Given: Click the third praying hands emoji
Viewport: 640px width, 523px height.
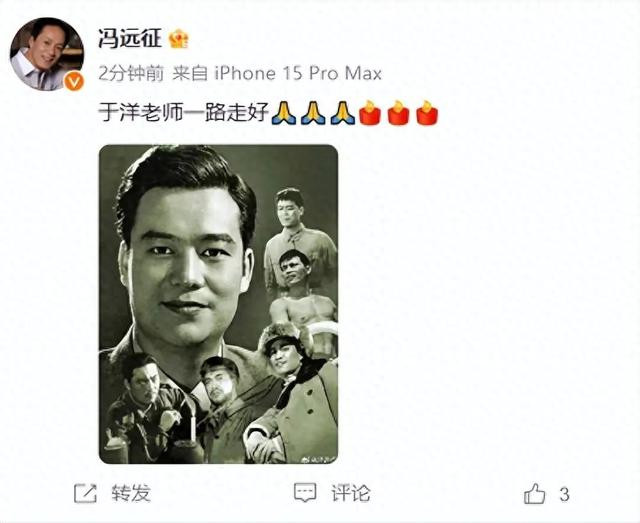Looking at the screenshot, I should 342,113.
